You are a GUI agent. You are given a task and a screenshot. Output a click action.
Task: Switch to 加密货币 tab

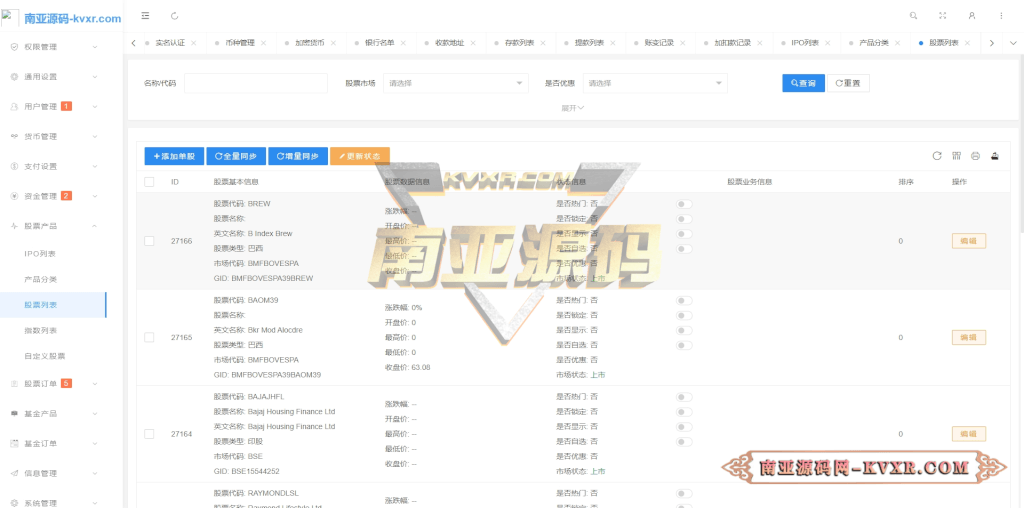click(x=310, y=43)
